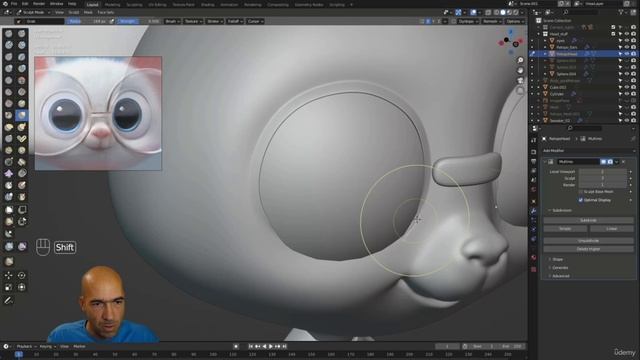Click the pan view hand gizmo
The width and height of the screenshot is (640, 360).
coord(520,71)
